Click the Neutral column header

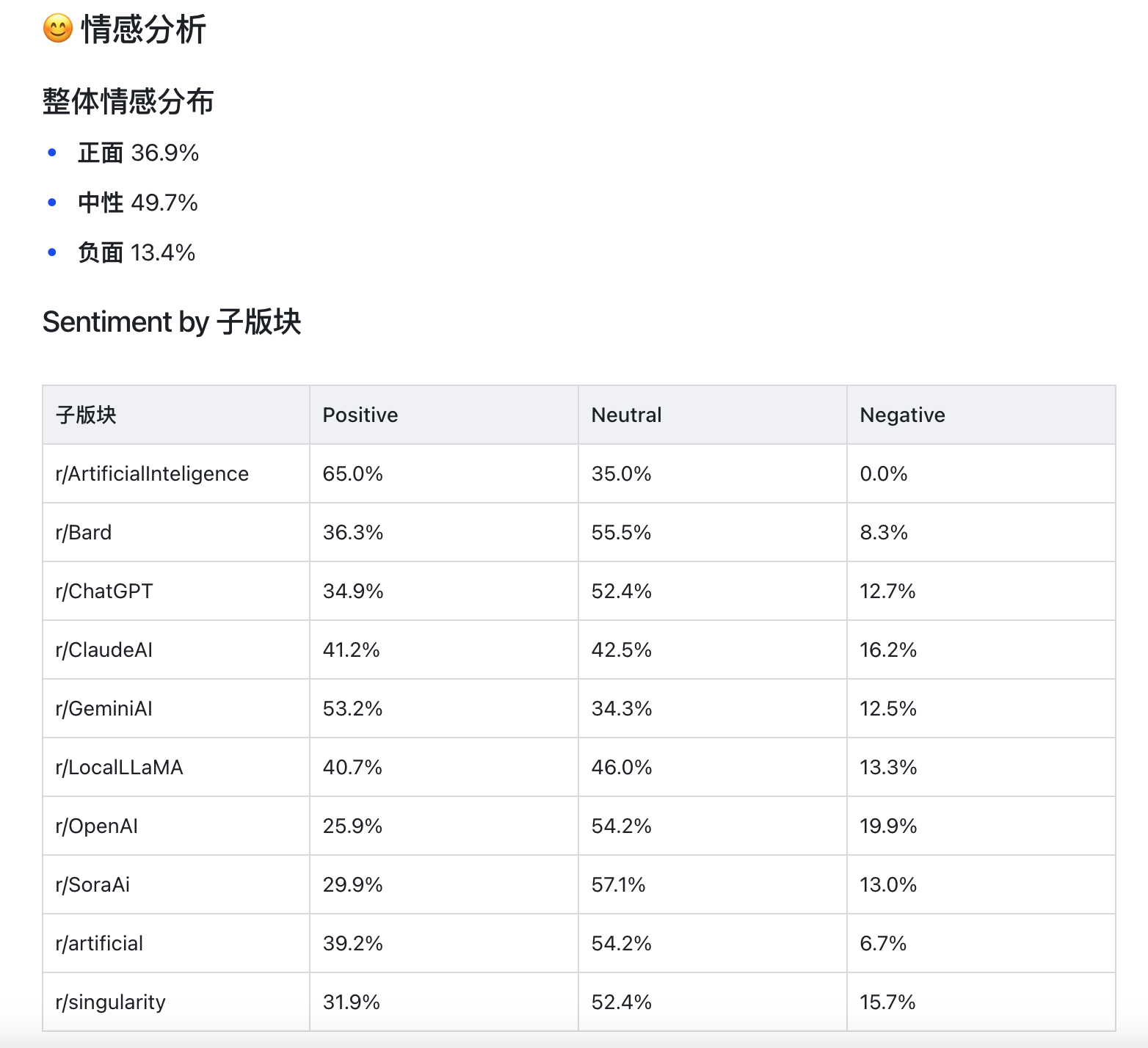click(626, 415)
